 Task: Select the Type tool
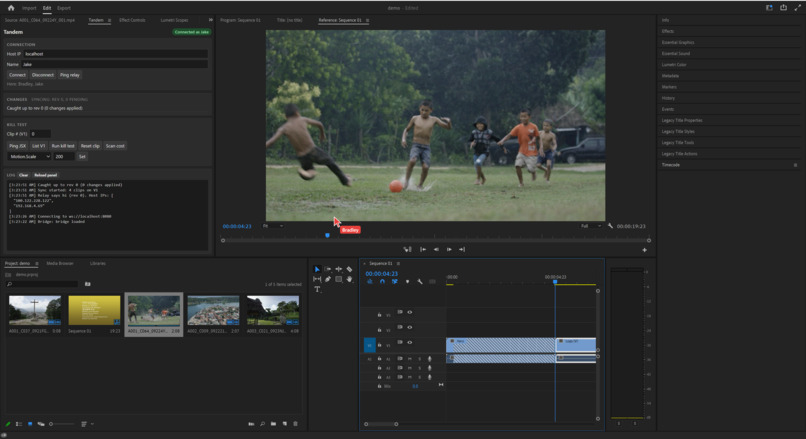(317, 289)
